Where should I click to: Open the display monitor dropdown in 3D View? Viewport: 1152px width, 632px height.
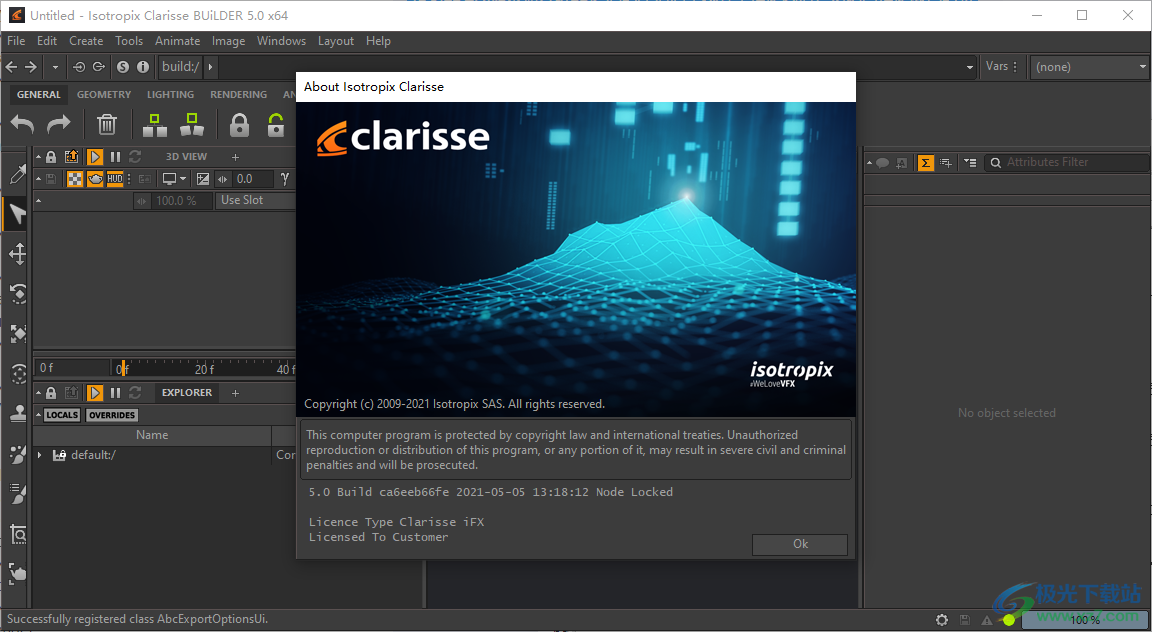pyautogui.click(x=175, y=179)
